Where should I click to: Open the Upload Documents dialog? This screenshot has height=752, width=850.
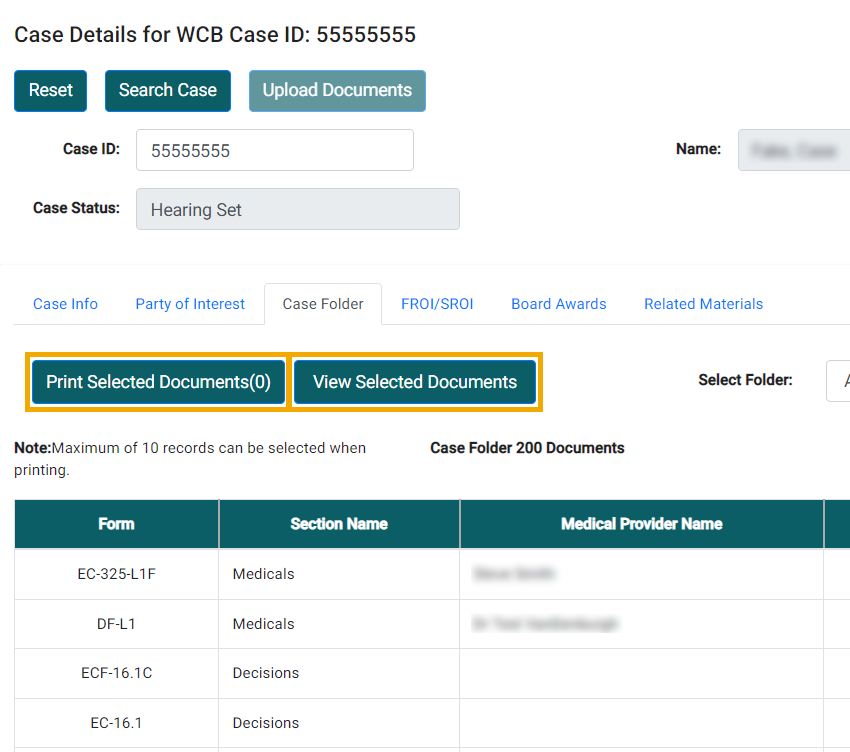point(337,90)
